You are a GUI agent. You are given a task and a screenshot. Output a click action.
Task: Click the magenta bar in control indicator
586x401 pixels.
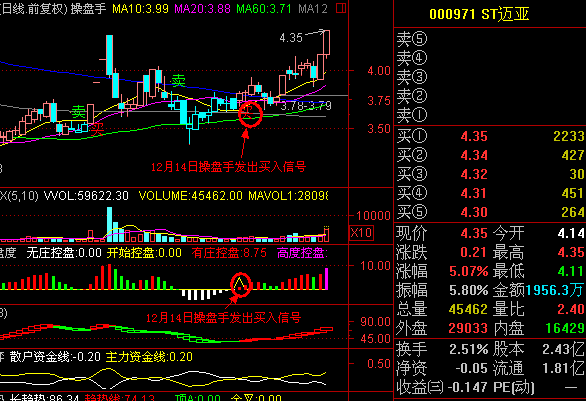327,279
